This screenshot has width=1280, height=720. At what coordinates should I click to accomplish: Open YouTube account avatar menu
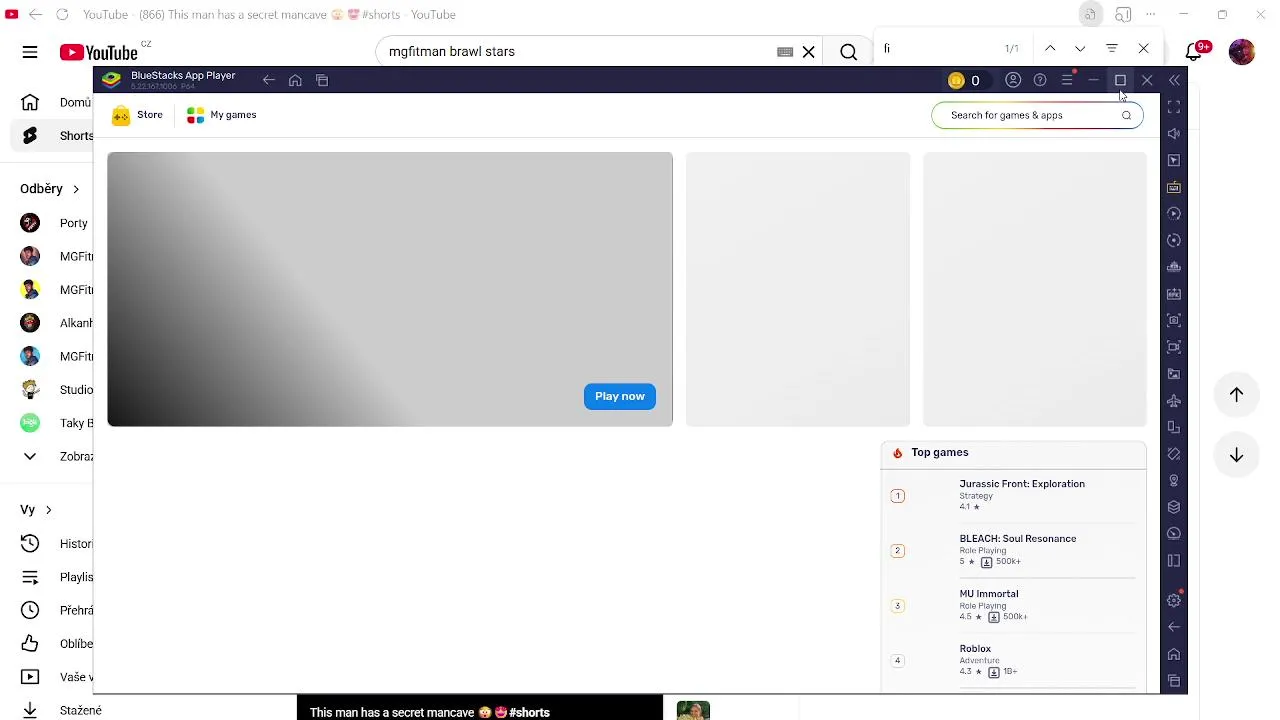[1242, 52]
